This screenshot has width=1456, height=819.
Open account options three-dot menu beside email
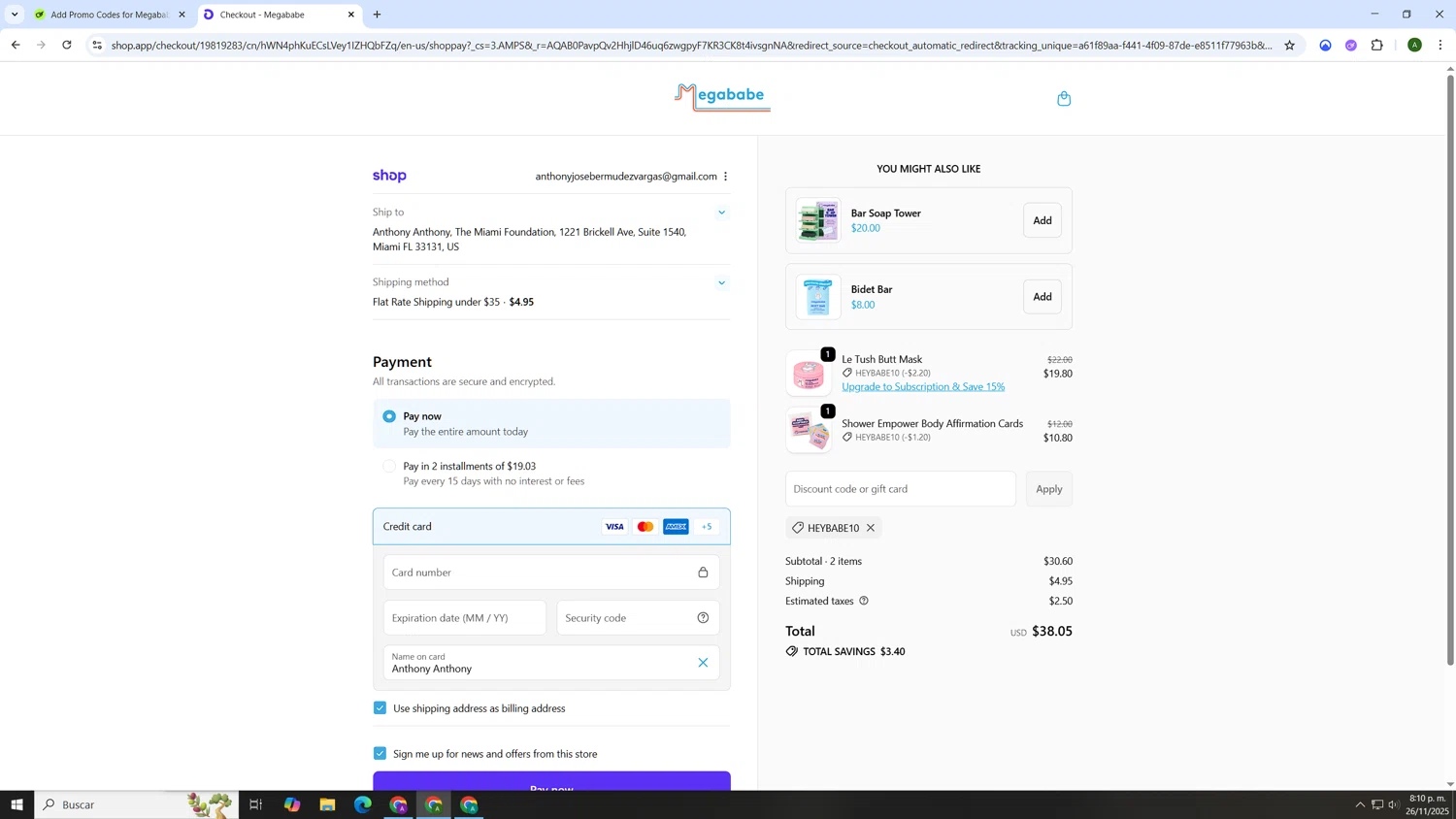(x=725, y=177)
